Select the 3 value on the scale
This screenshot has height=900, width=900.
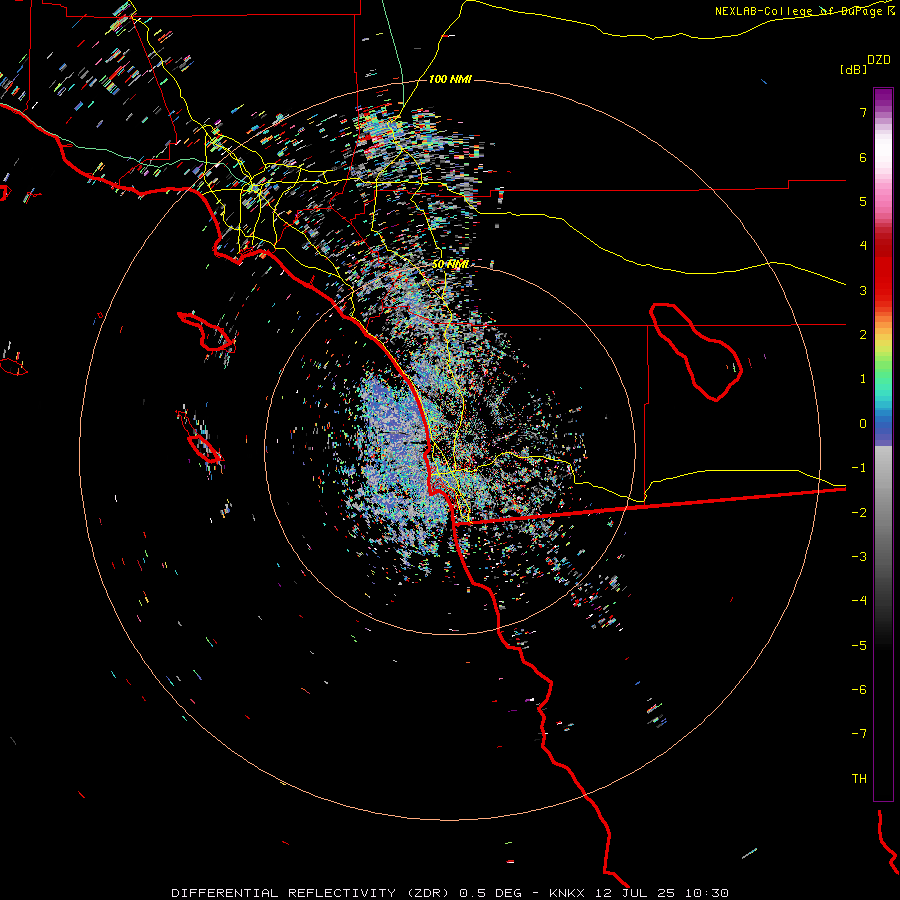tap(863, 290)
